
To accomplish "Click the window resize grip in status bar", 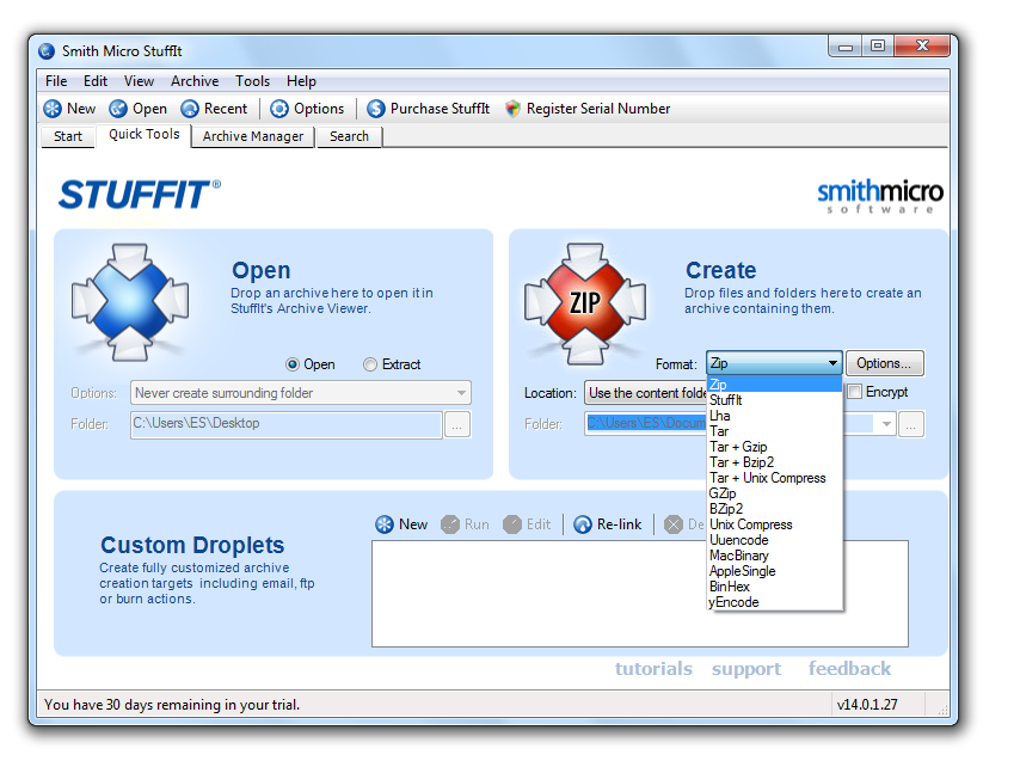I will pyautogui.click(x=943, y=710).
